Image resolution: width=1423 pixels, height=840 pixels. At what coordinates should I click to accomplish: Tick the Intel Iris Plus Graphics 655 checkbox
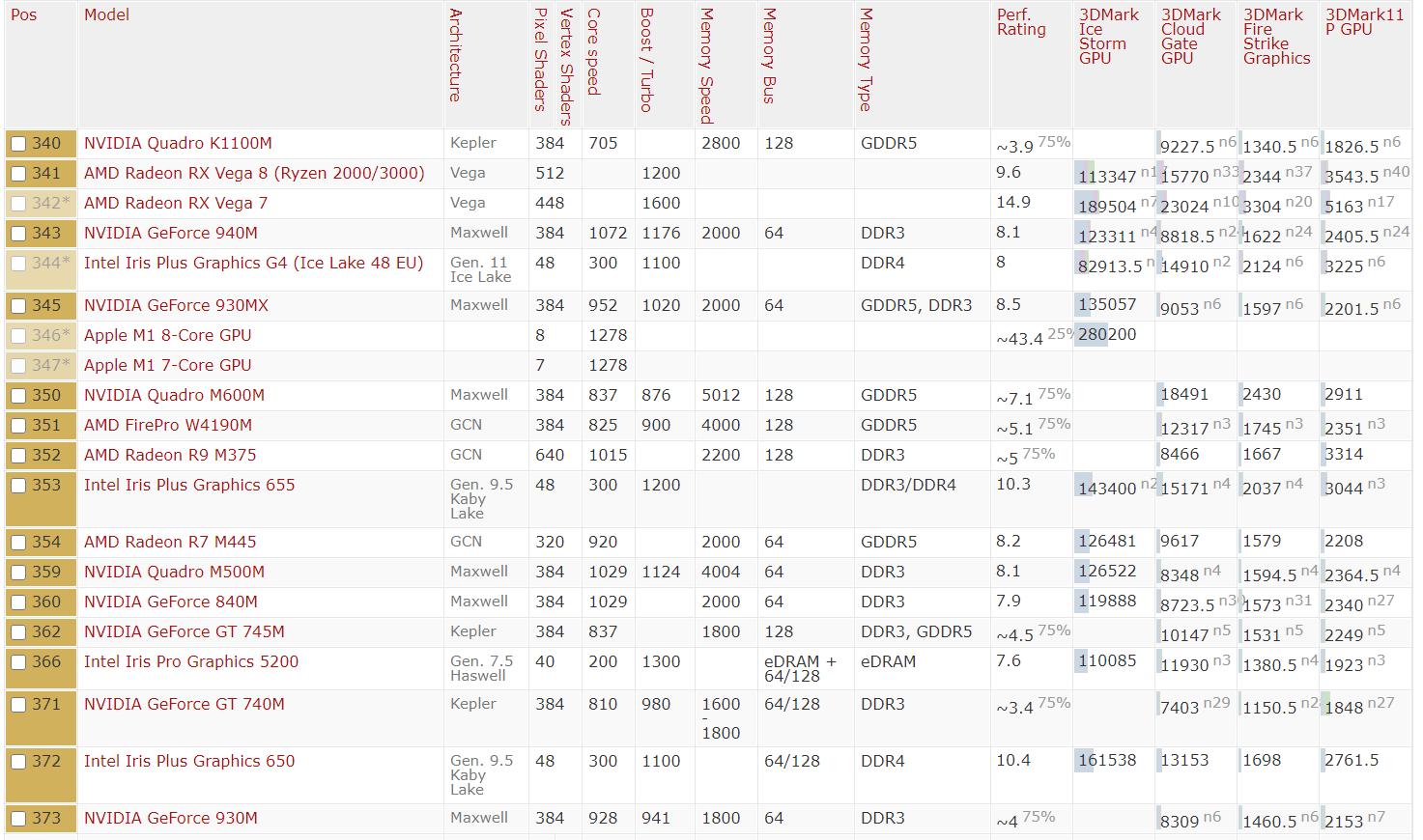coord(18,486)
